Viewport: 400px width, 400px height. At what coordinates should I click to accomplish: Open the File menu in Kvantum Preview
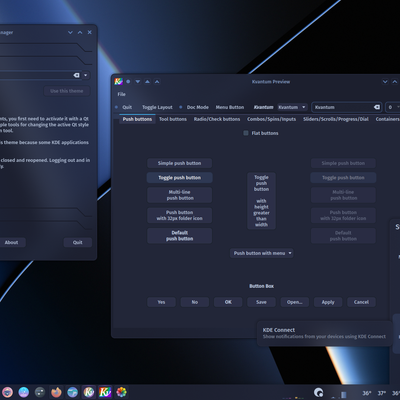(x=121, y=94)
